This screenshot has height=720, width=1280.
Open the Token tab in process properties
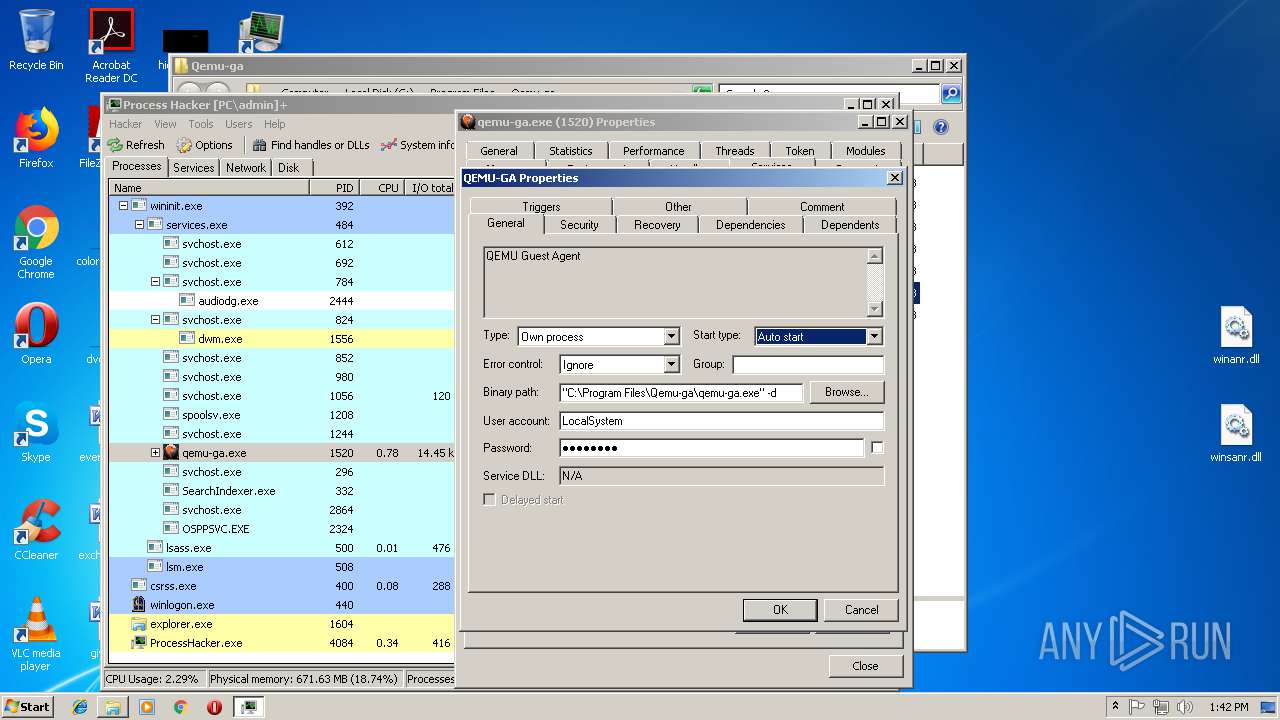(x=799, y=150)
